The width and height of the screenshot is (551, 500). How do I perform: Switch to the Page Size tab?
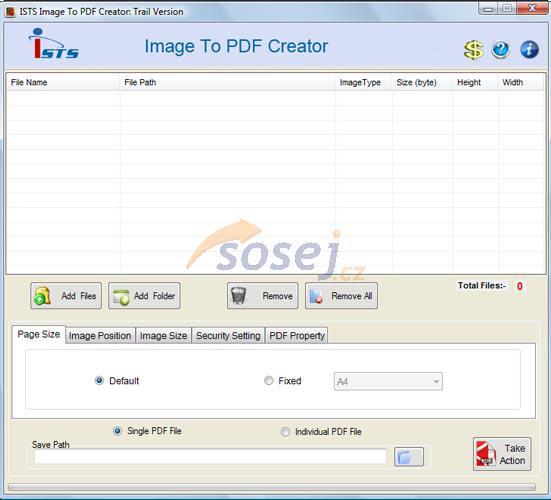[39, 334]
